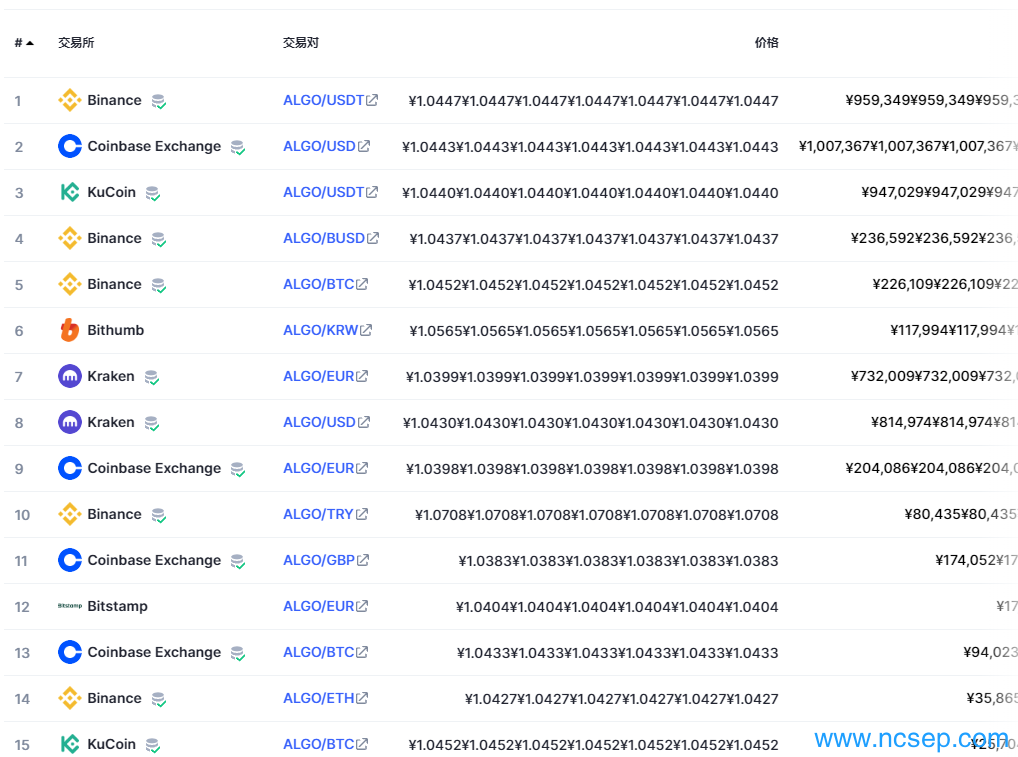This screenshot has width=1018, height=757.
Task: Open ALGO/USD pair link in row 8
Action: [x=327, y=423]
